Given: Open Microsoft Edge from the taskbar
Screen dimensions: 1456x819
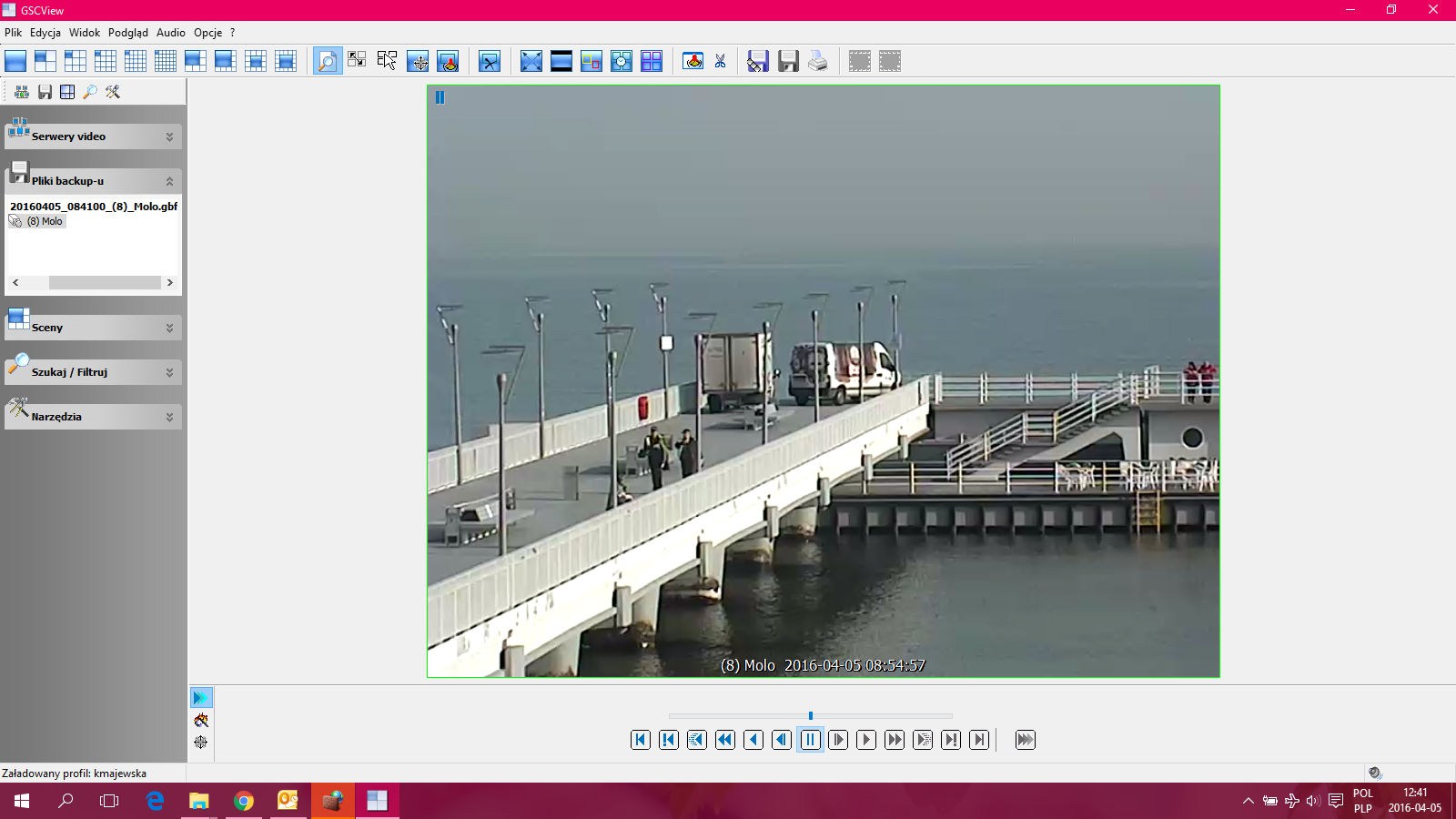Looking at the screenshot, I should point(155,801).
